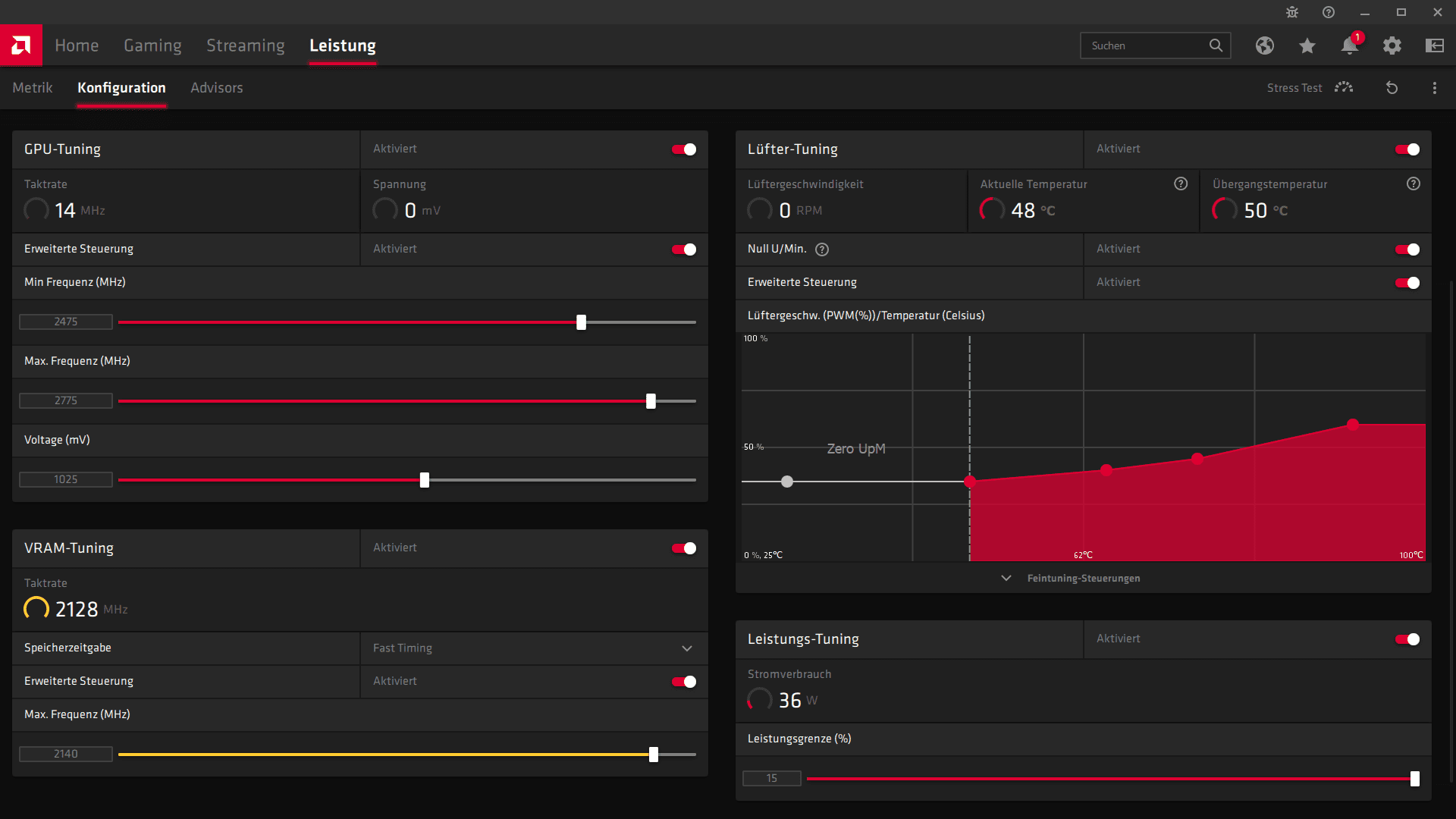Click the bug report icon
The height and width of the screenshot is (819, 1456).
[1292, 12]
